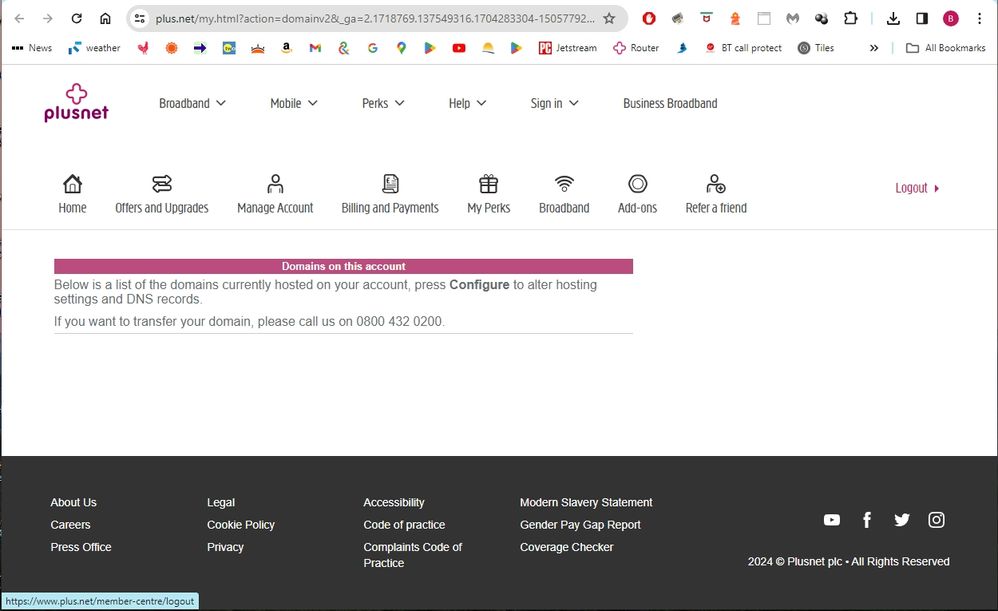Open Offers and Upgrades icon
Image resolution: width=998 pixels, height=611 pixels.
pyautogui.click(x=162, y=184)
